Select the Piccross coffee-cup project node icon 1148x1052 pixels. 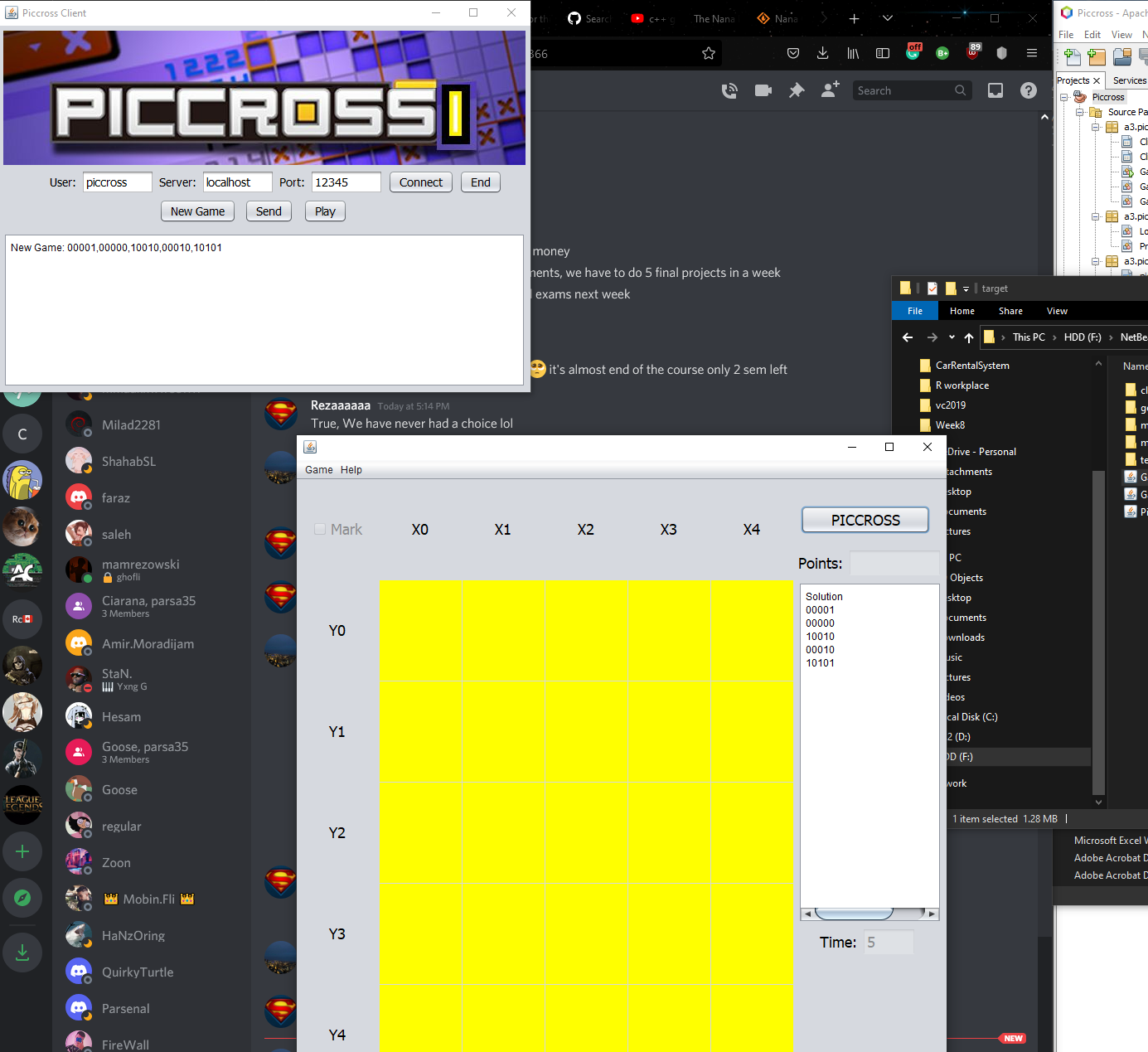tap(1080, 97)
